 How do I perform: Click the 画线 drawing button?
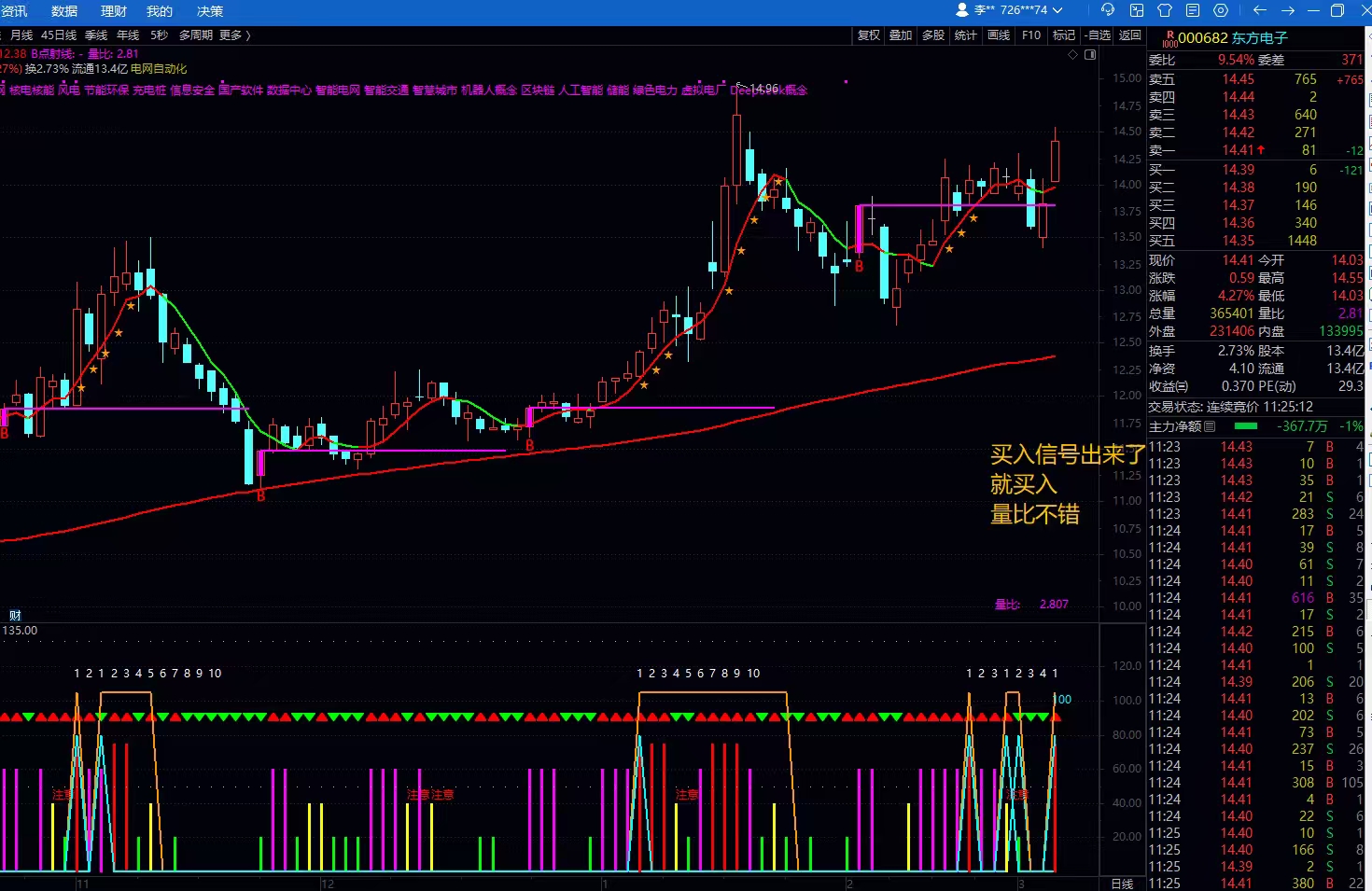tap(999, 35)
